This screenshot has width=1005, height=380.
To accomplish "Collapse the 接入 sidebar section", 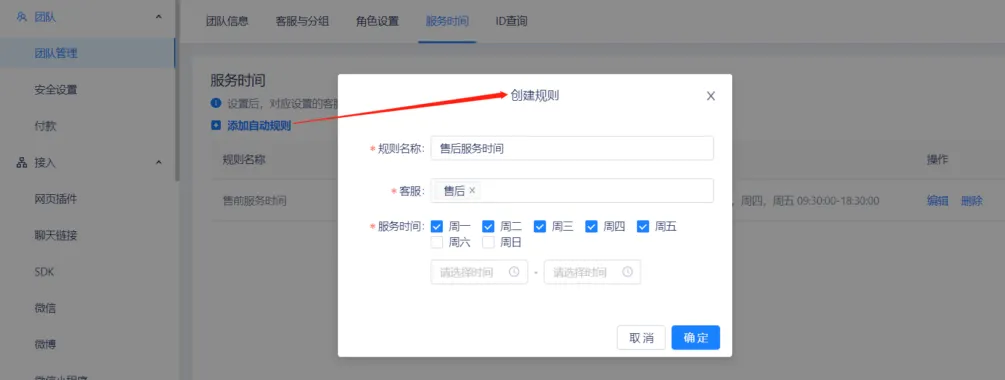I will click(x=158, y=163).
